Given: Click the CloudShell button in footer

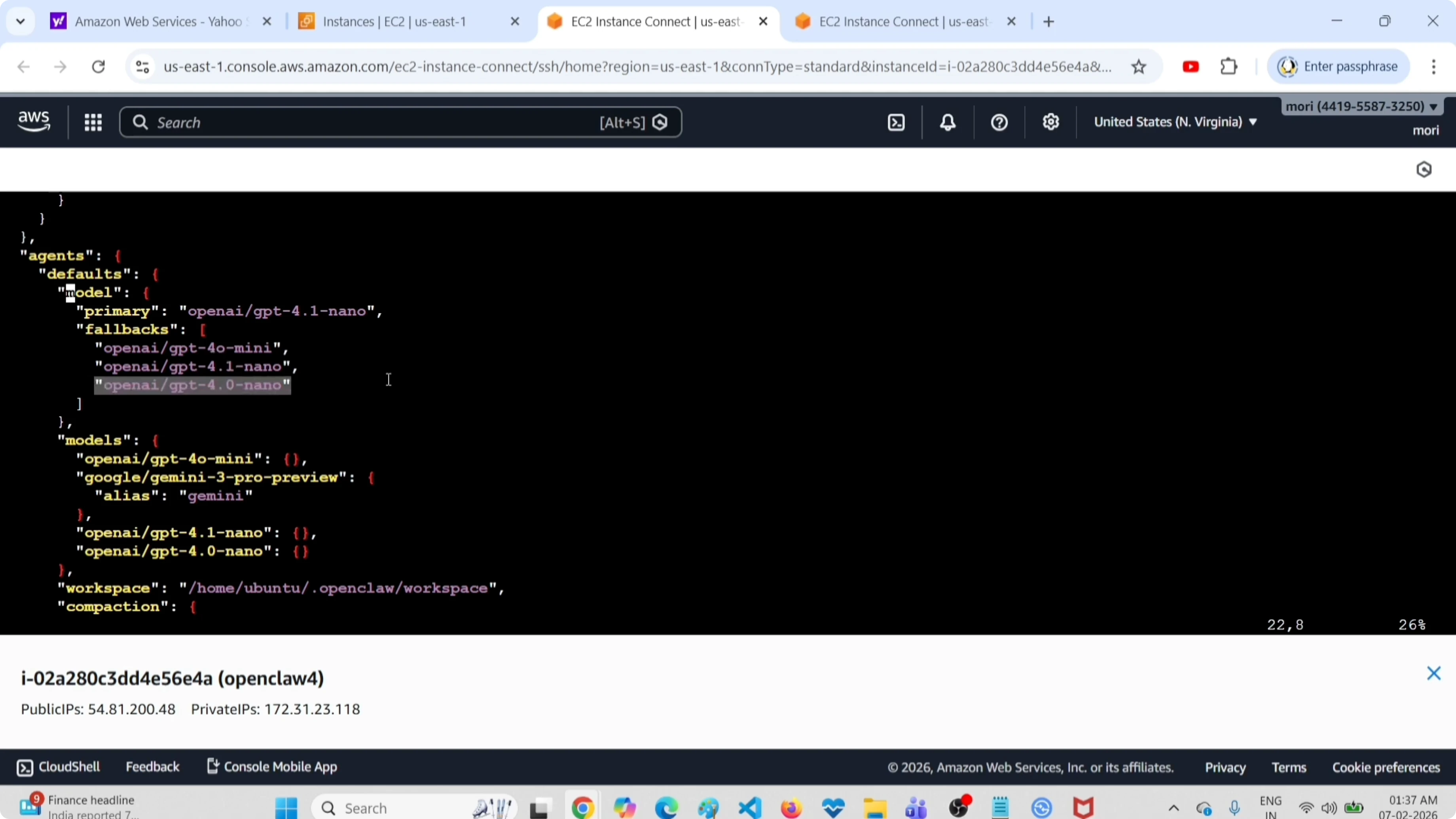Looking at the screenshot, I should click(59, 767).
